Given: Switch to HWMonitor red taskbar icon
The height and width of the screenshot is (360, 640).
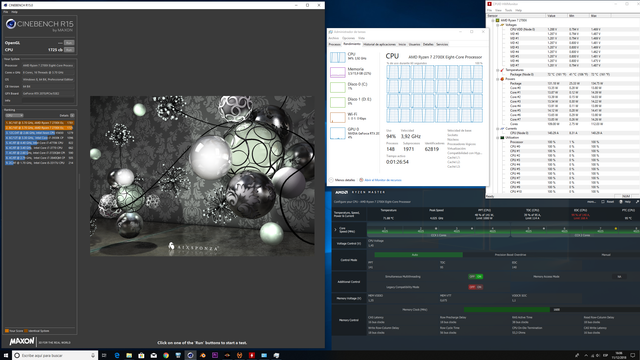Looking at the screenshot, I should click(x=252, y=356).
